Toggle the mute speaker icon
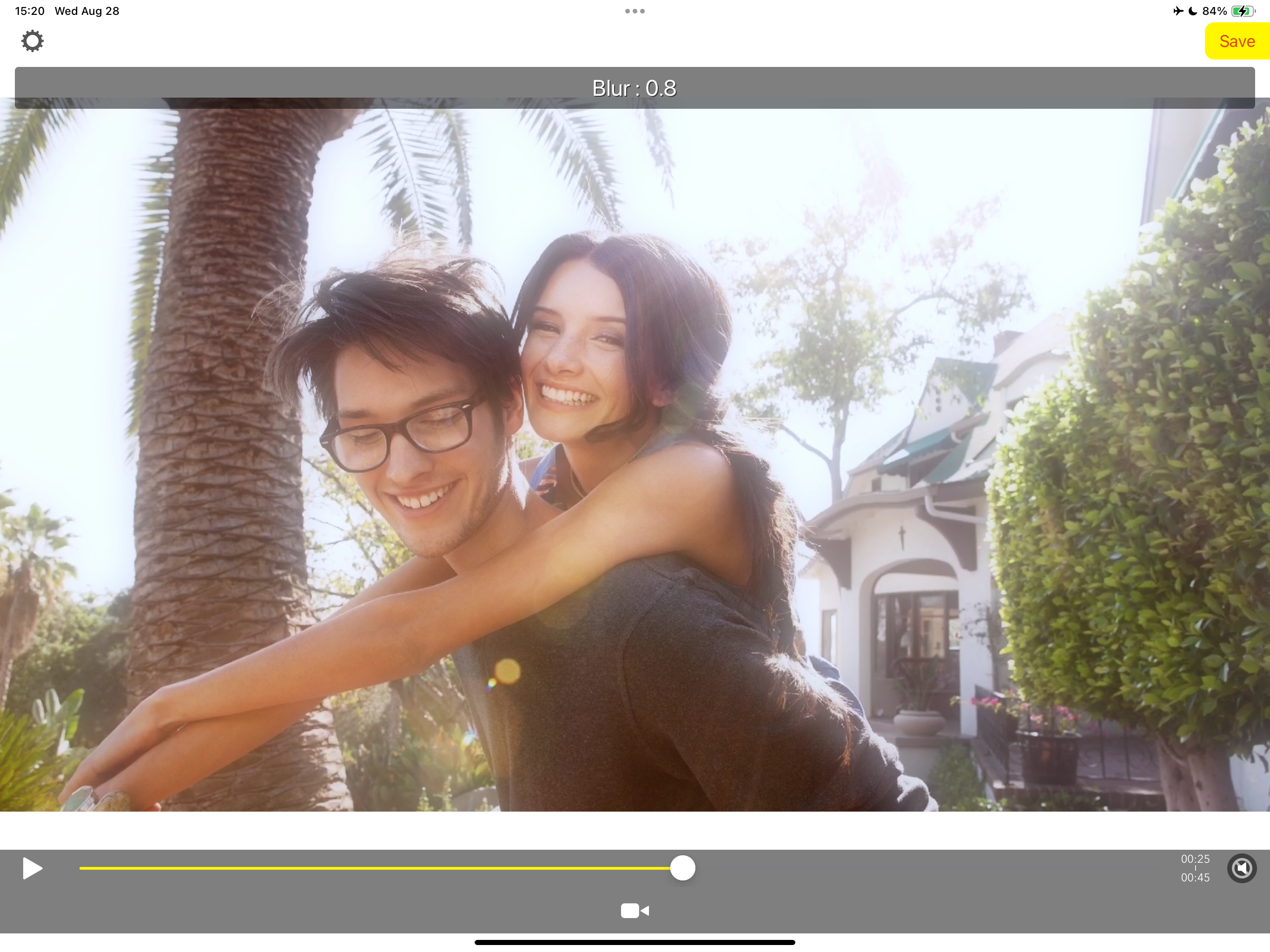 click(x=1241, y=868)
